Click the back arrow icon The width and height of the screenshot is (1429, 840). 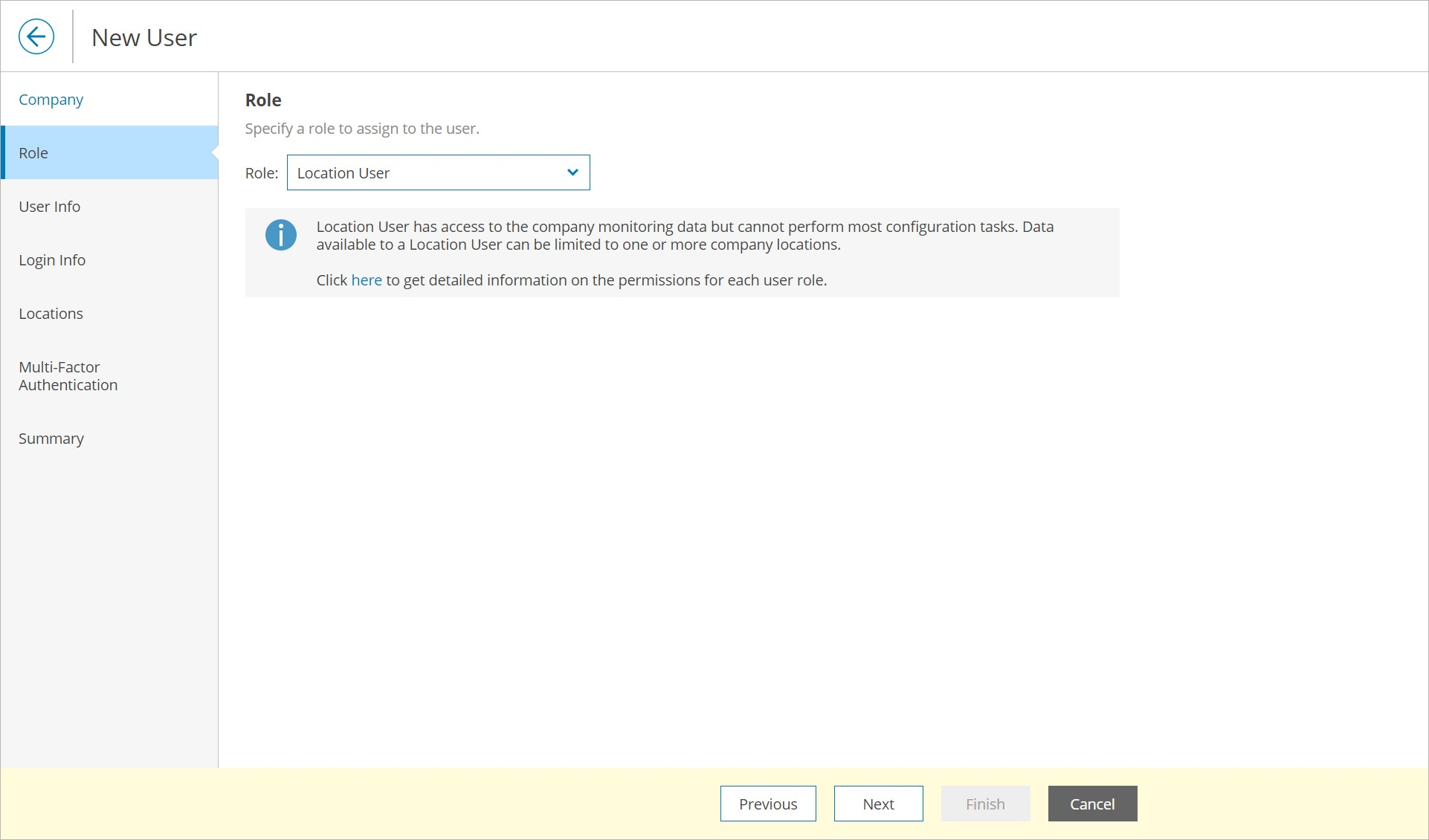coord(36,36)
